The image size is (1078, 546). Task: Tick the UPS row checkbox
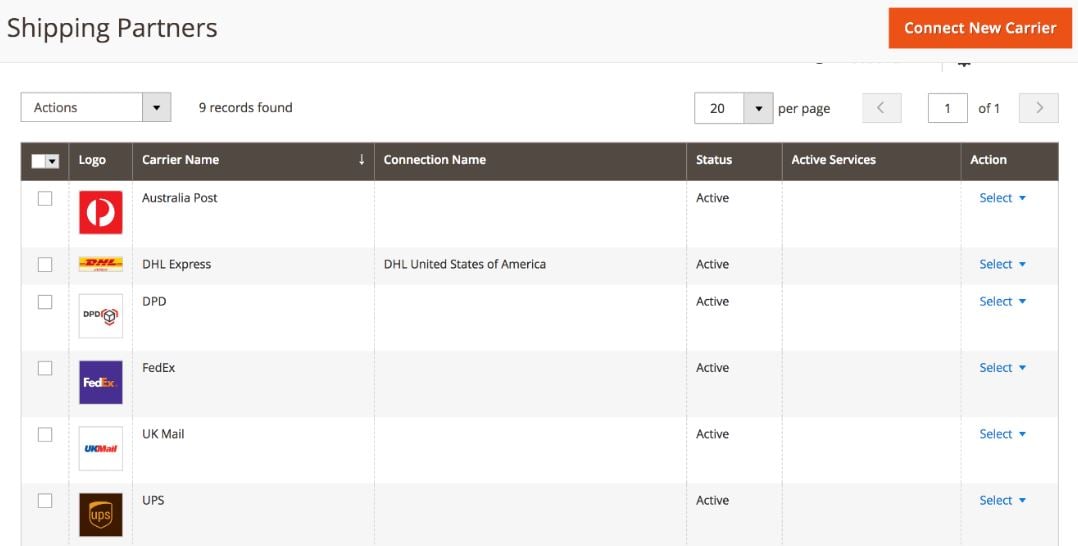click(45, 501)
